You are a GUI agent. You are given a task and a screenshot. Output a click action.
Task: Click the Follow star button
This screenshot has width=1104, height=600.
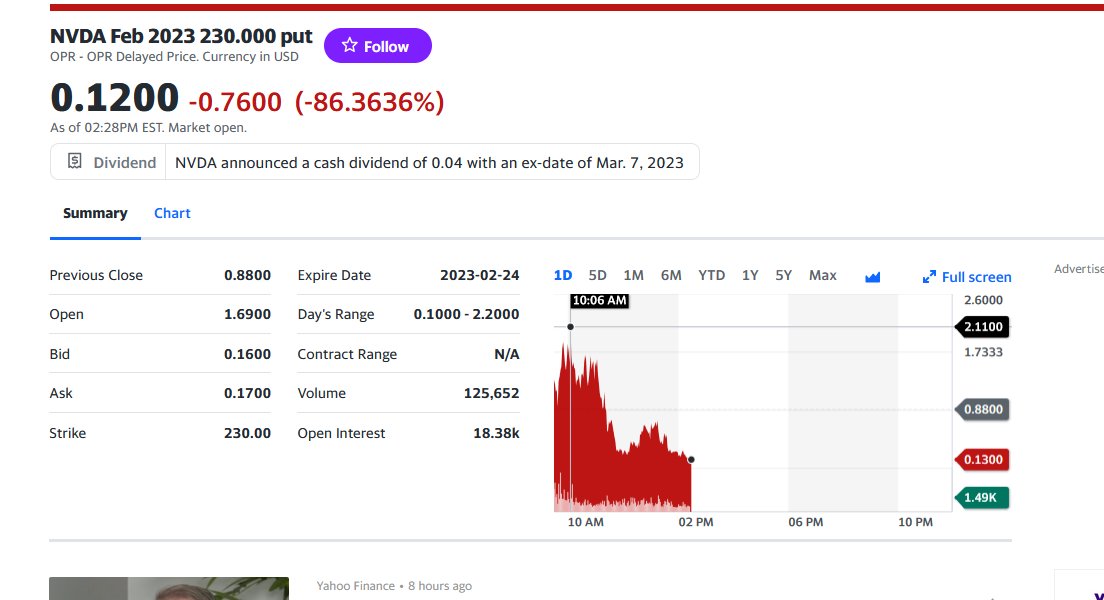(x=377, y=46)
